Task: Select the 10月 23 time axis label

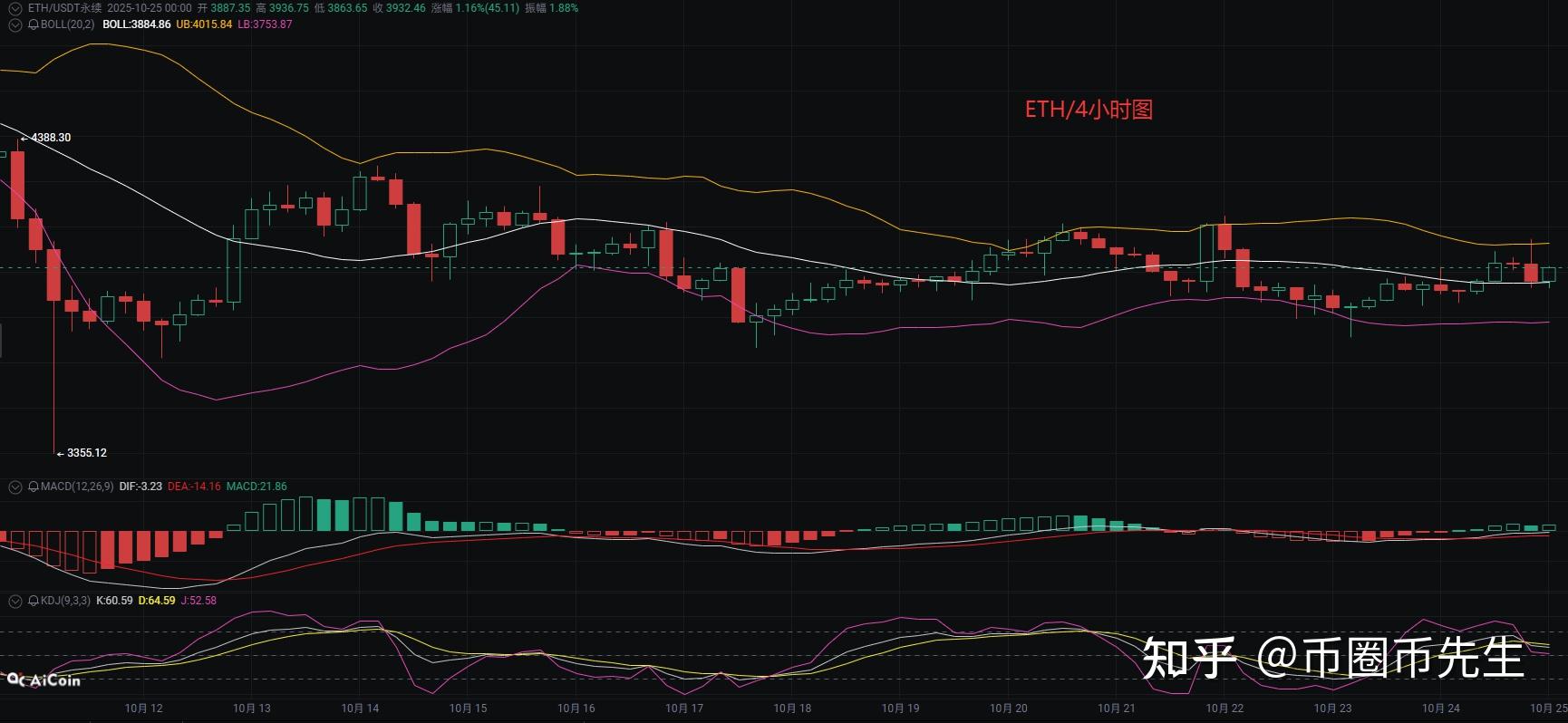Action: pos(1332,709)
